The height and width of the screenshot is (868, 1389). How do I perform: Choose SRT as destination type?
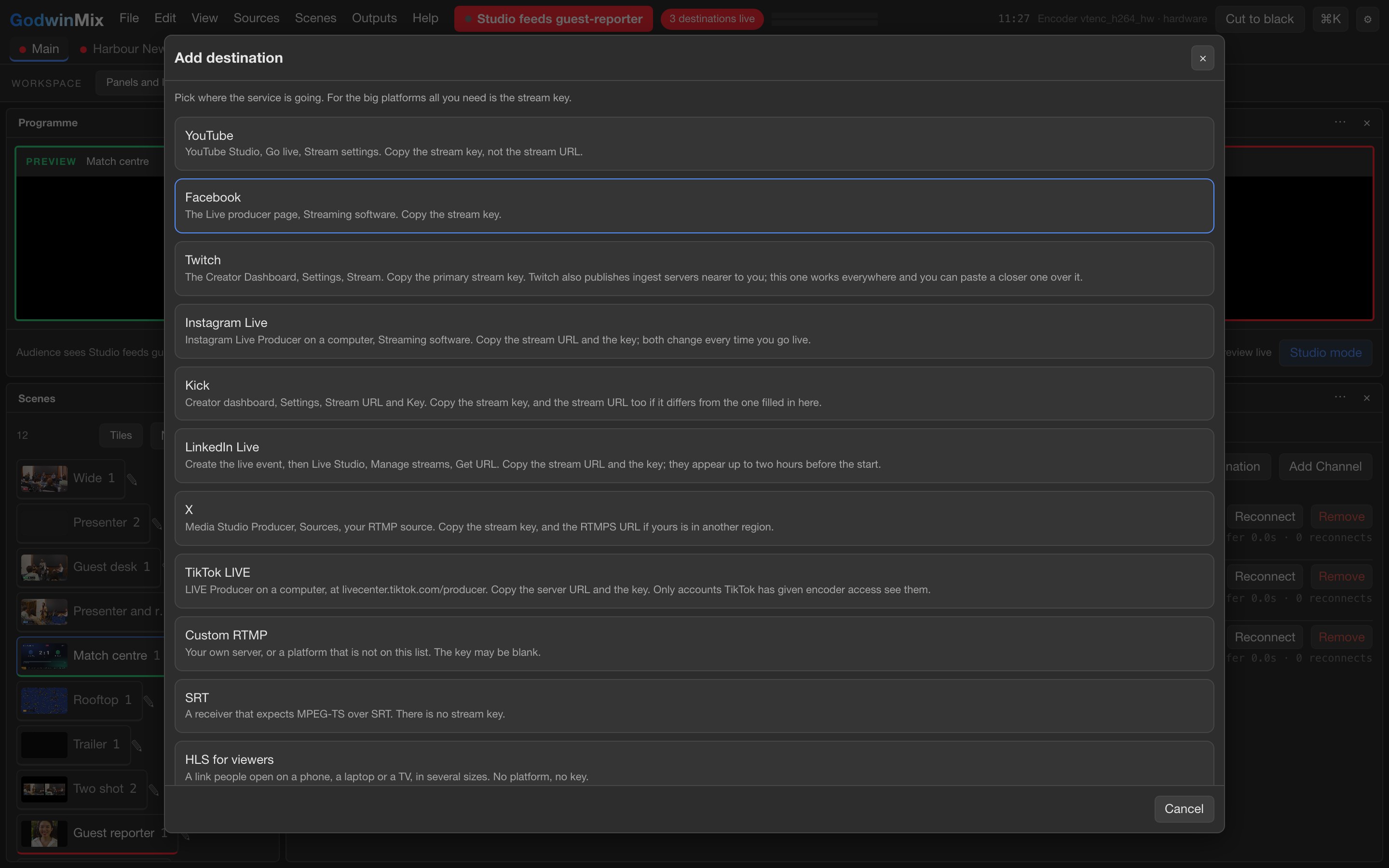[694, 705]
